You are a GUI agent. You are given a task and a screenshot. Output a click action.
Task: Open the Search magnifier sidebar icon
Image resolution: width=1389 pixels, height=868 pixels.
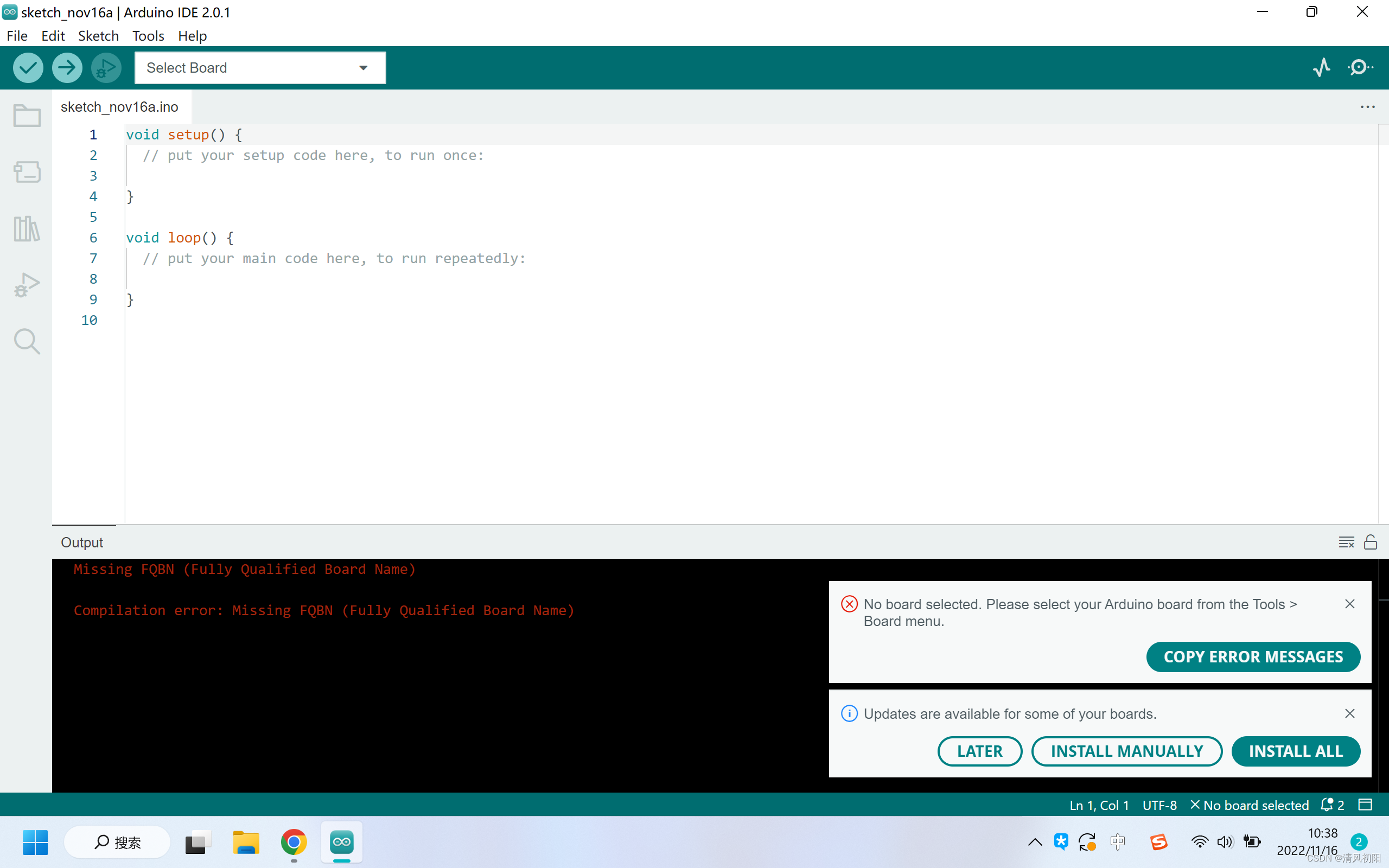coord(27,342)
